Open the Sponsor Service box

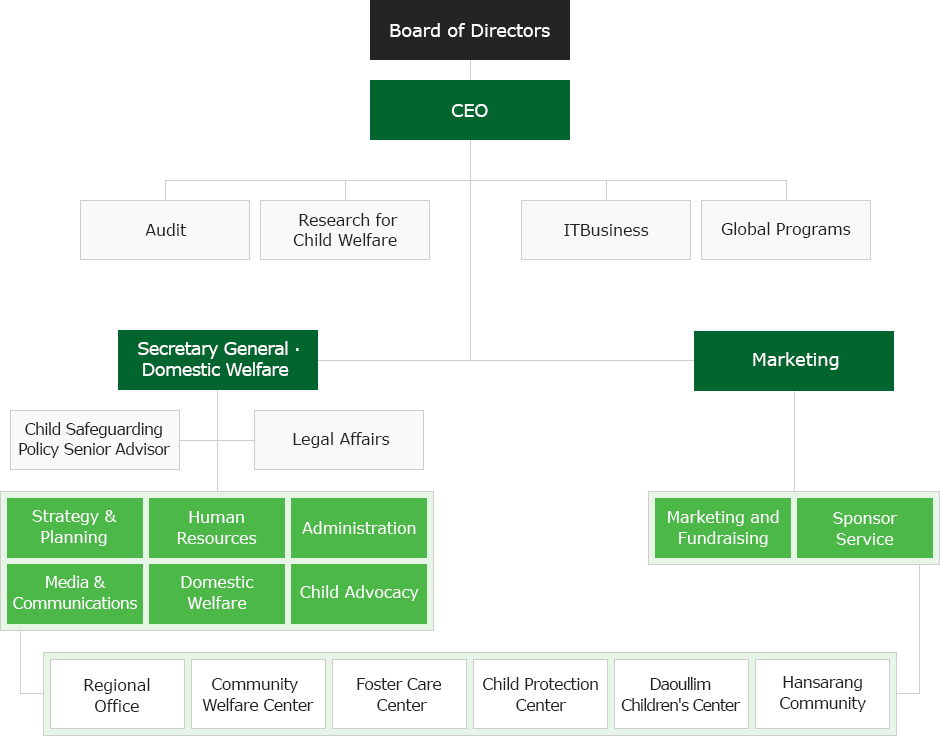(865, 527)
